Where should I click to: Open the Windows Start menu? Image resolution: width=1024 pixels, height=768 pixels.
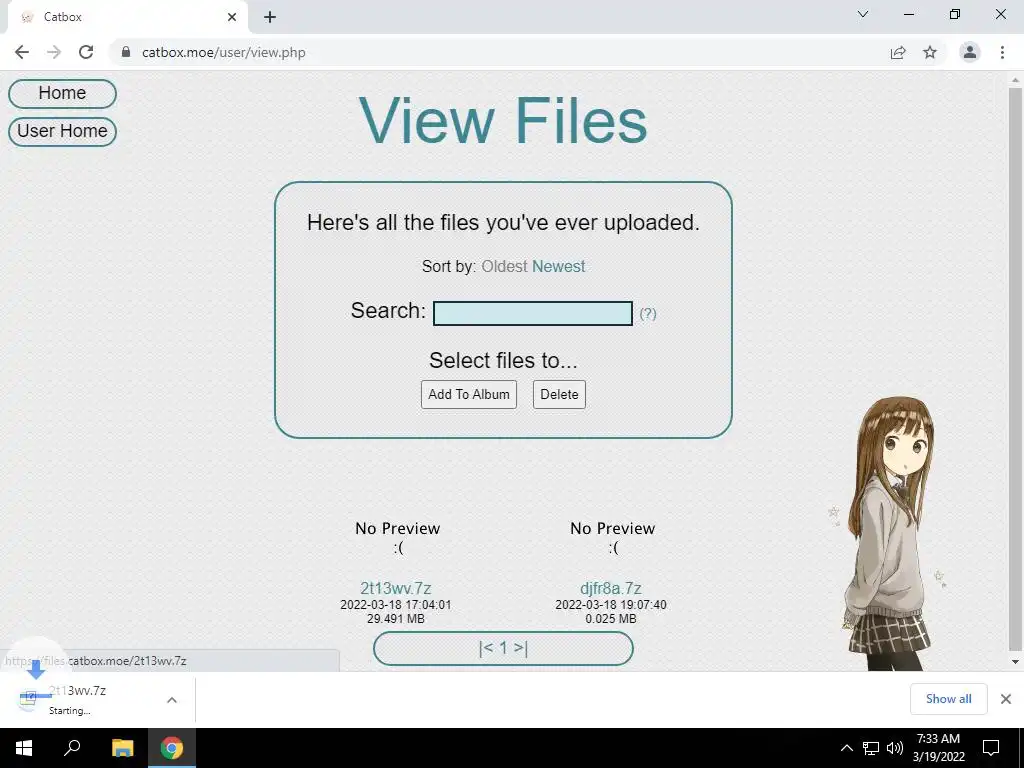[x=24, y=748]
